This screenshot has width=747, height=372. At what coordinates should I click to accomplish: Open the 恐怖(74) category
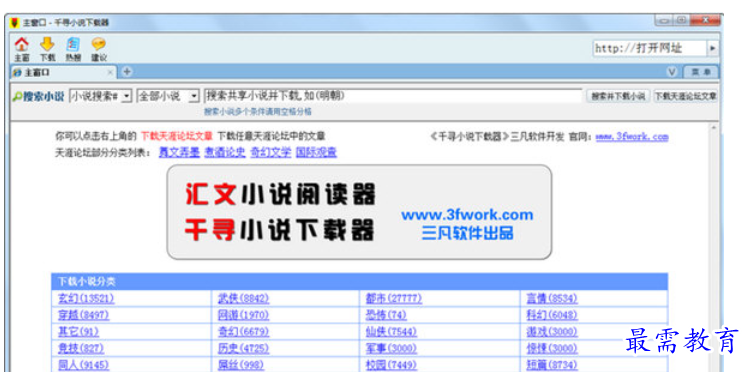[x=386, y=315]
